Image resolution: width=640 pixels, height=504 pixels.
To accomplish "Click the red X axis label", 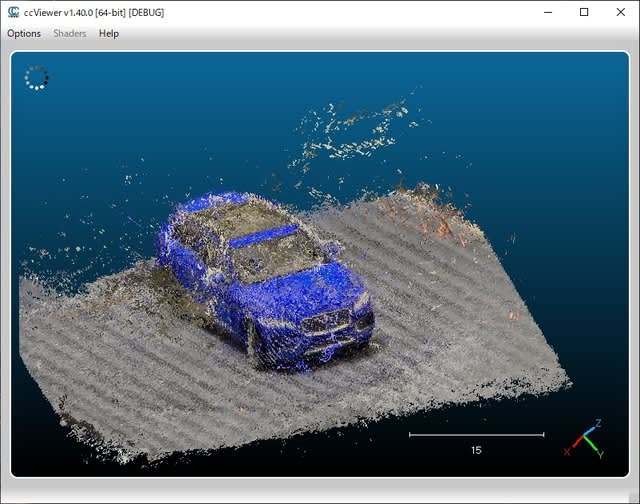I will 567,452.
